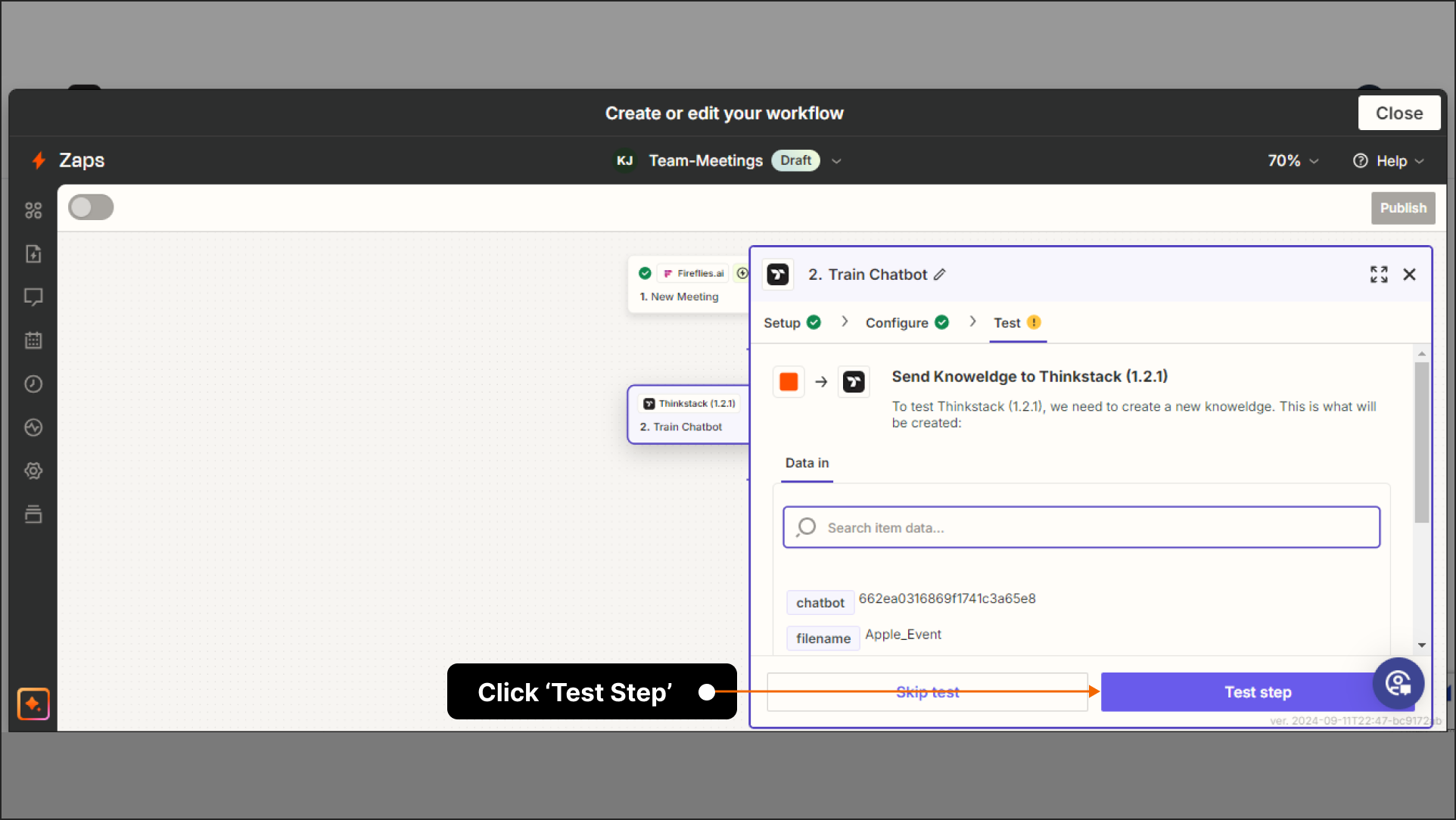
Task: Open the history clock icon in sidebar
Action: 33,384
